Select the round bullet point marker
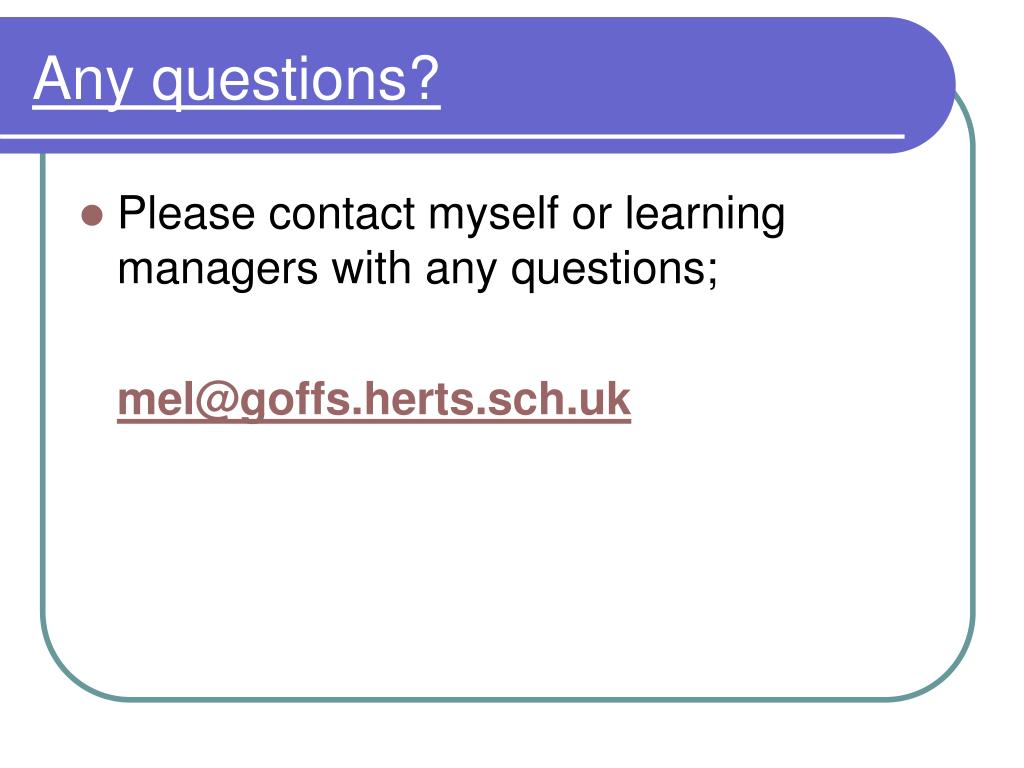 [x=92, y=215]
